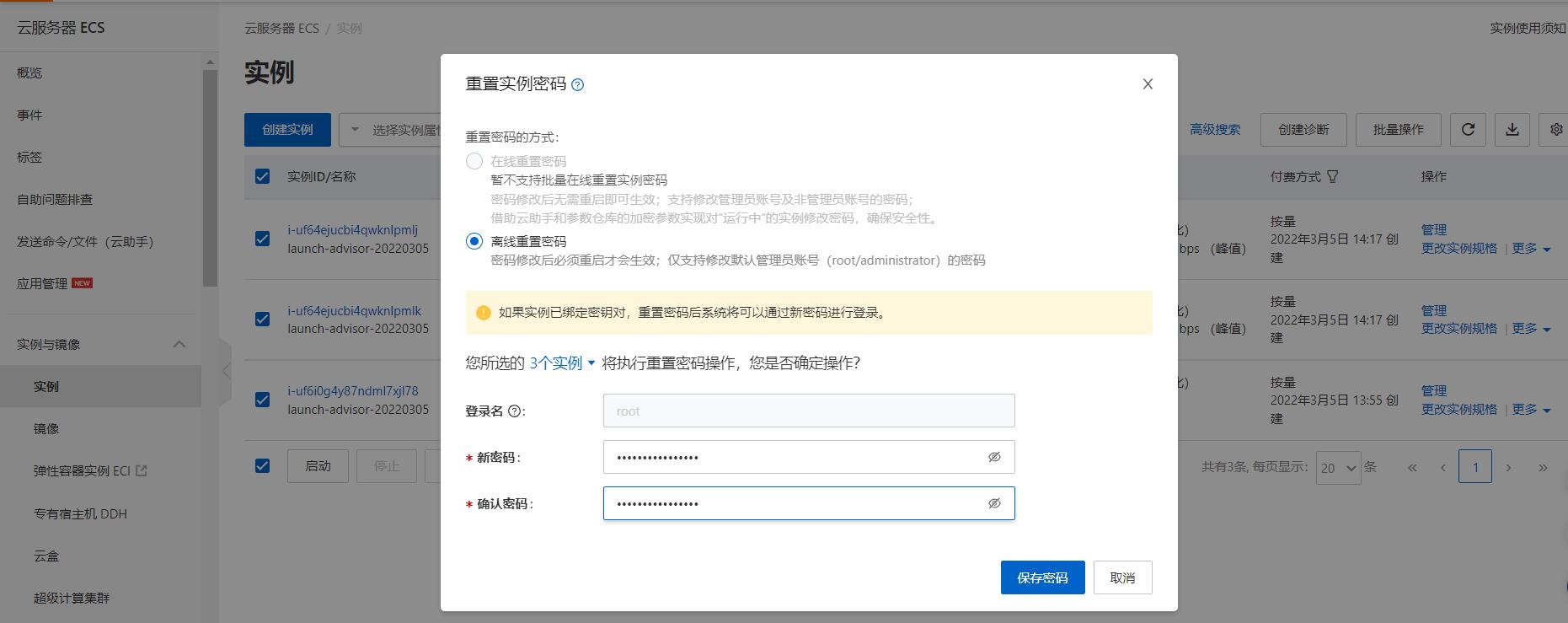Open 应用管理 in the sidebar
Viewport: 1568px width, 623px height.
[x=42, y=284]
